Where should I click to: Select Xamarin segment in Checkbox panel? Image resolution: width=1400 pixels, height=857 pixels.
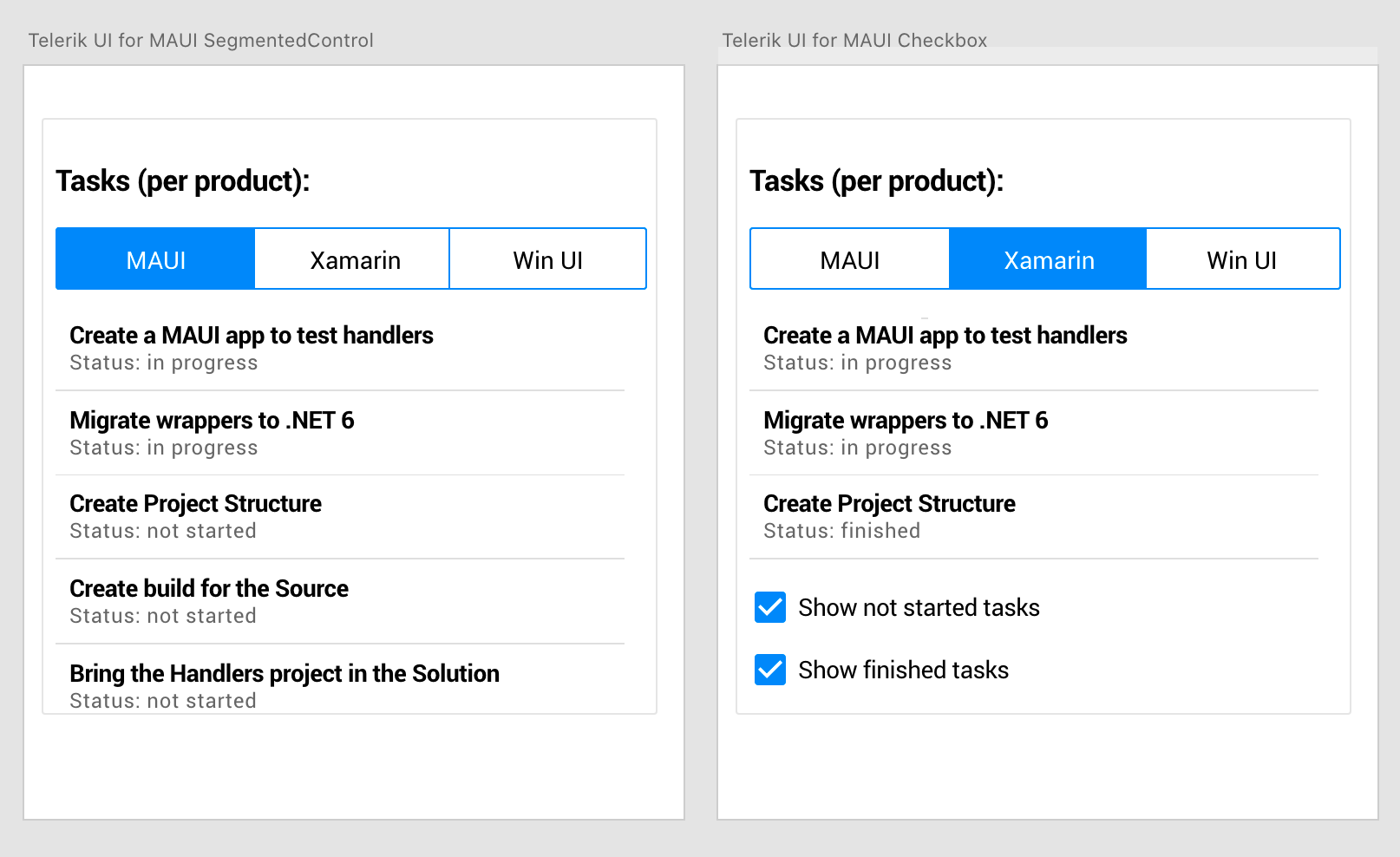(1048, 259)
